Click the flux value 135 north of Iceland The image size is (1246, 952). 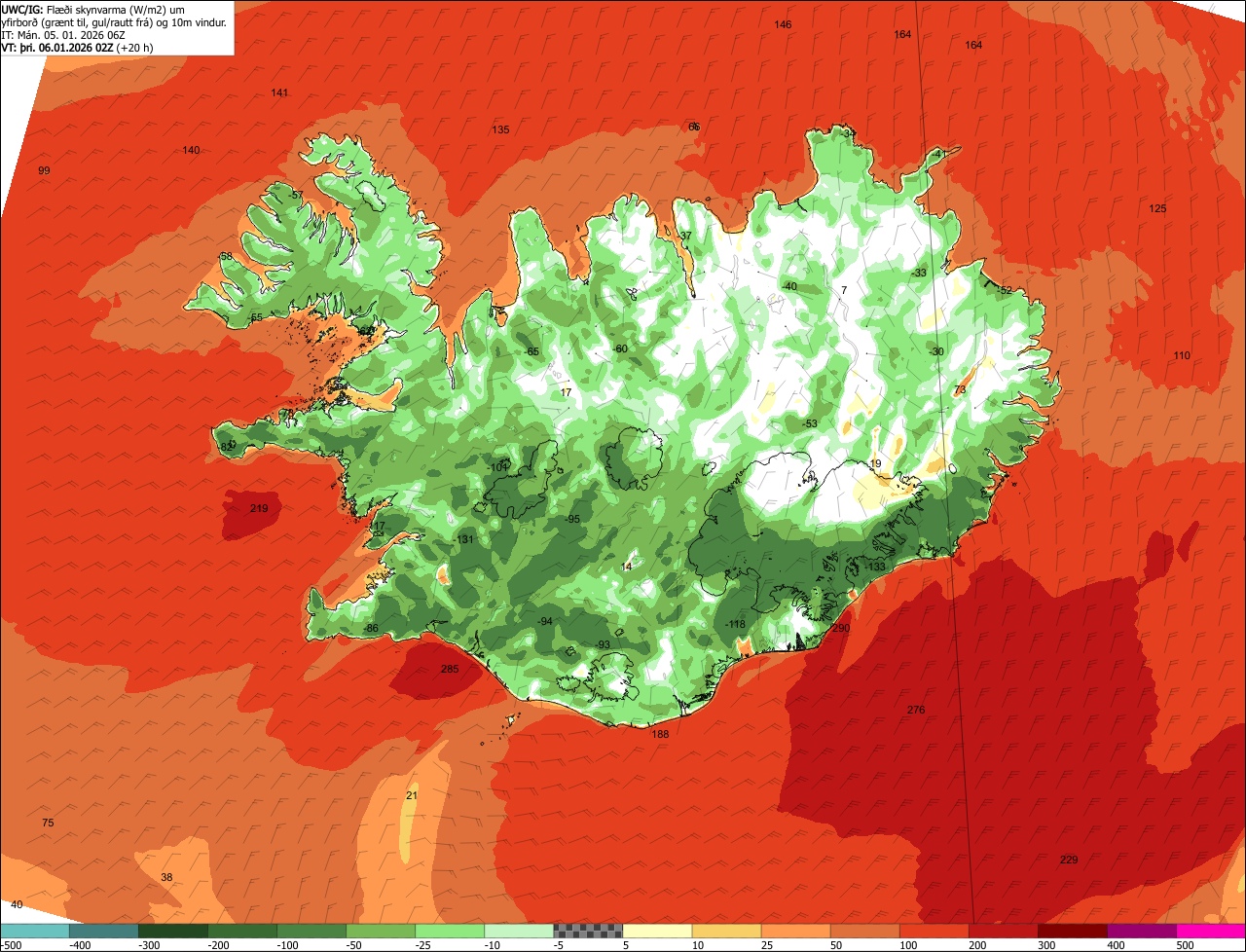pyautogui.click(x=500, y=129)
